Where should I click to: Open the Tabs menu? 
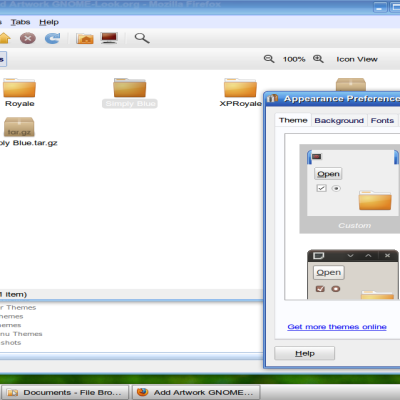tap(20, 22)
